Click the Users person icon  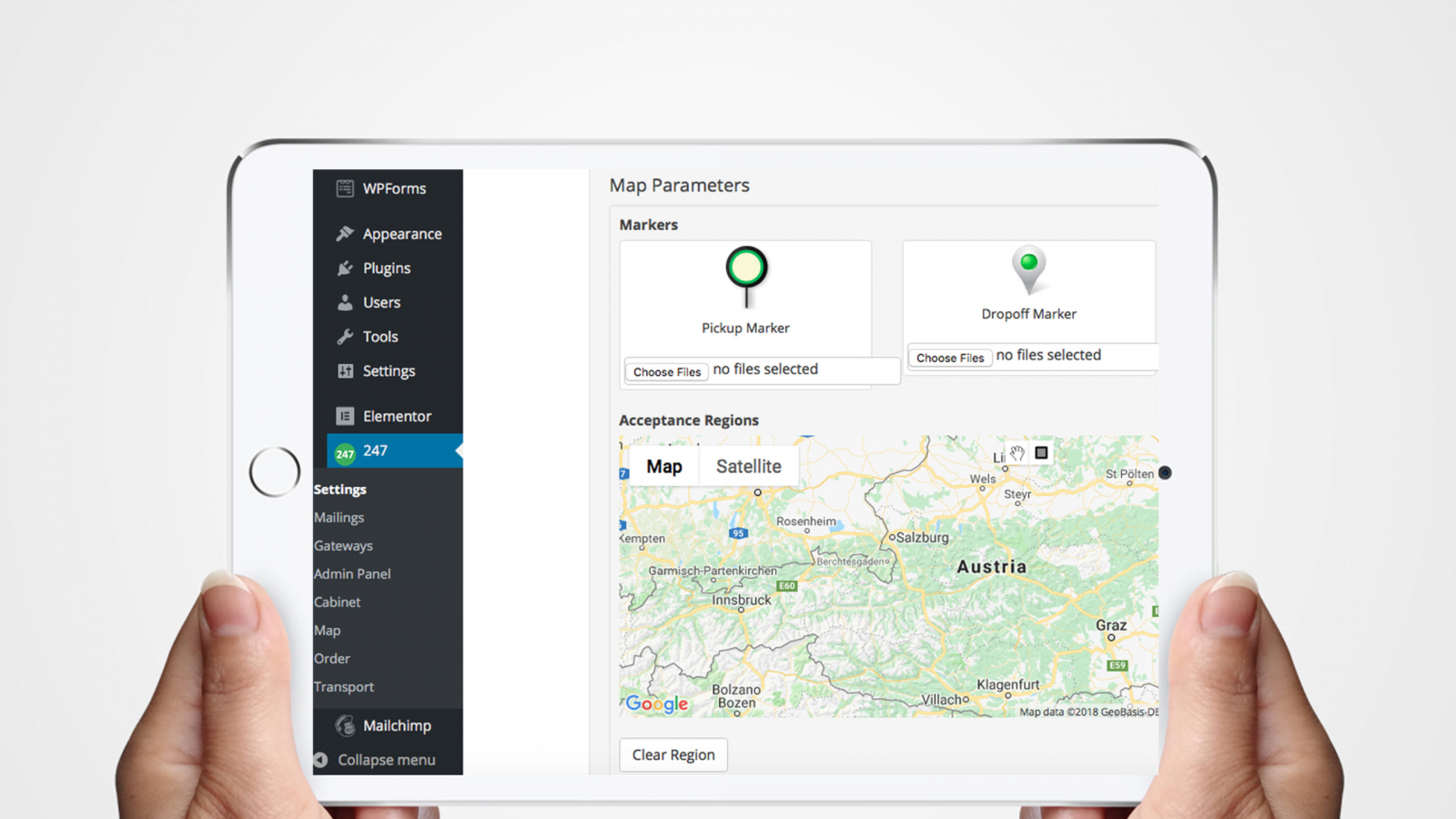[345, 302]
